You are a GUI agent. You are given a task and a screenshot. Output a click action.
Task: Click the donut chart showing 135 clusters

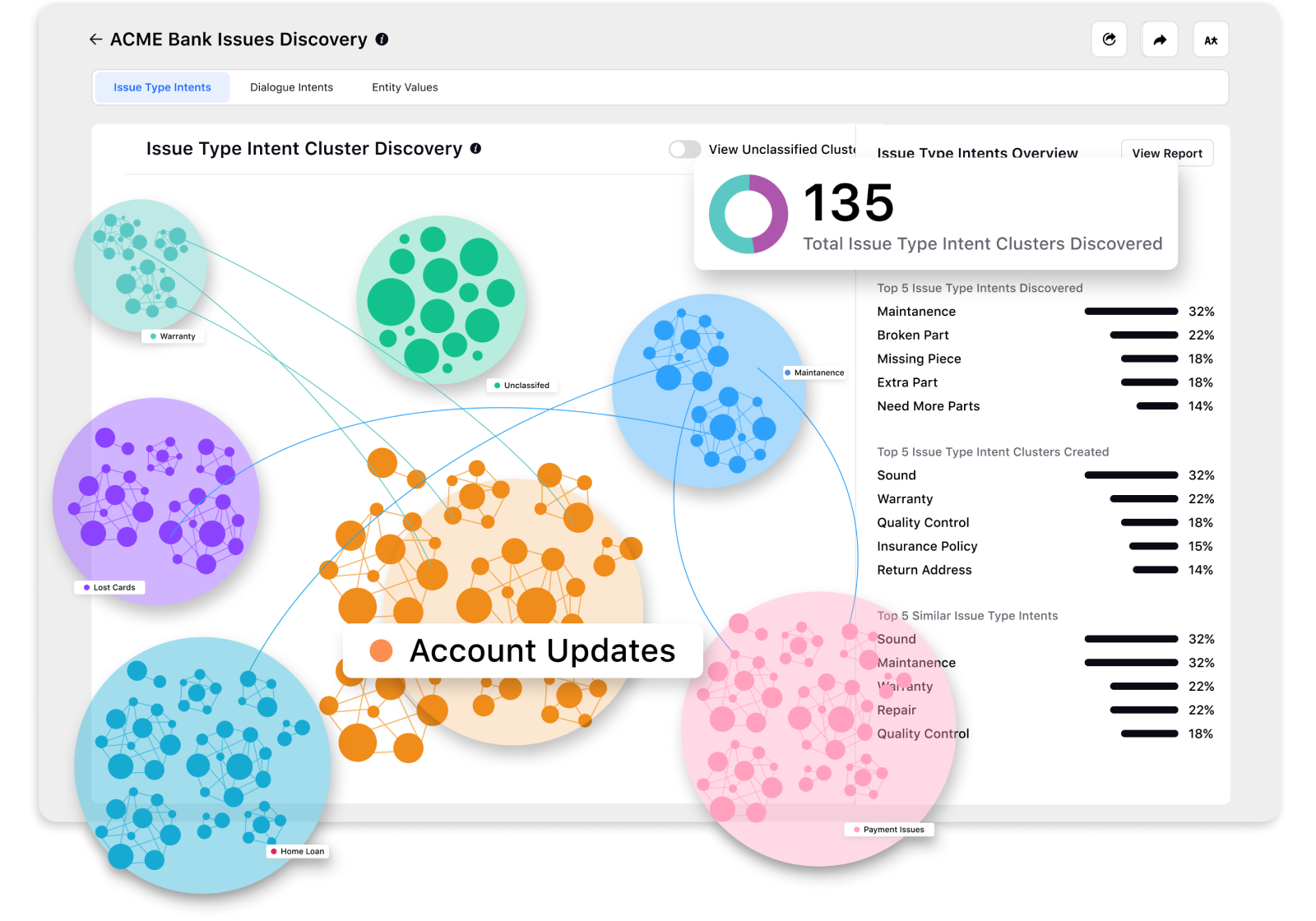pyautogui.click(x=748, y=214)
